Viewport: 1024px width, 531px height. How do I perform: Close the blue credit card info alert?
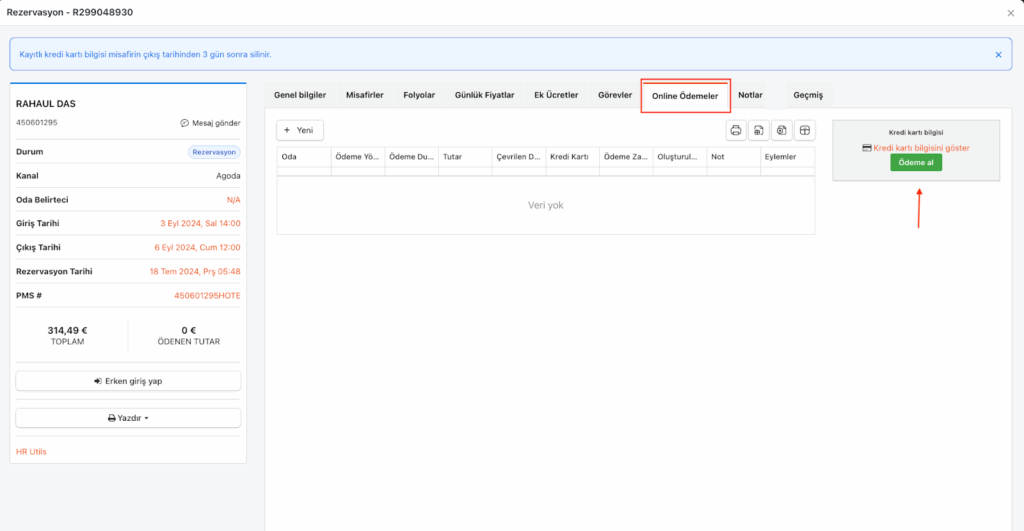coord(997,55)
